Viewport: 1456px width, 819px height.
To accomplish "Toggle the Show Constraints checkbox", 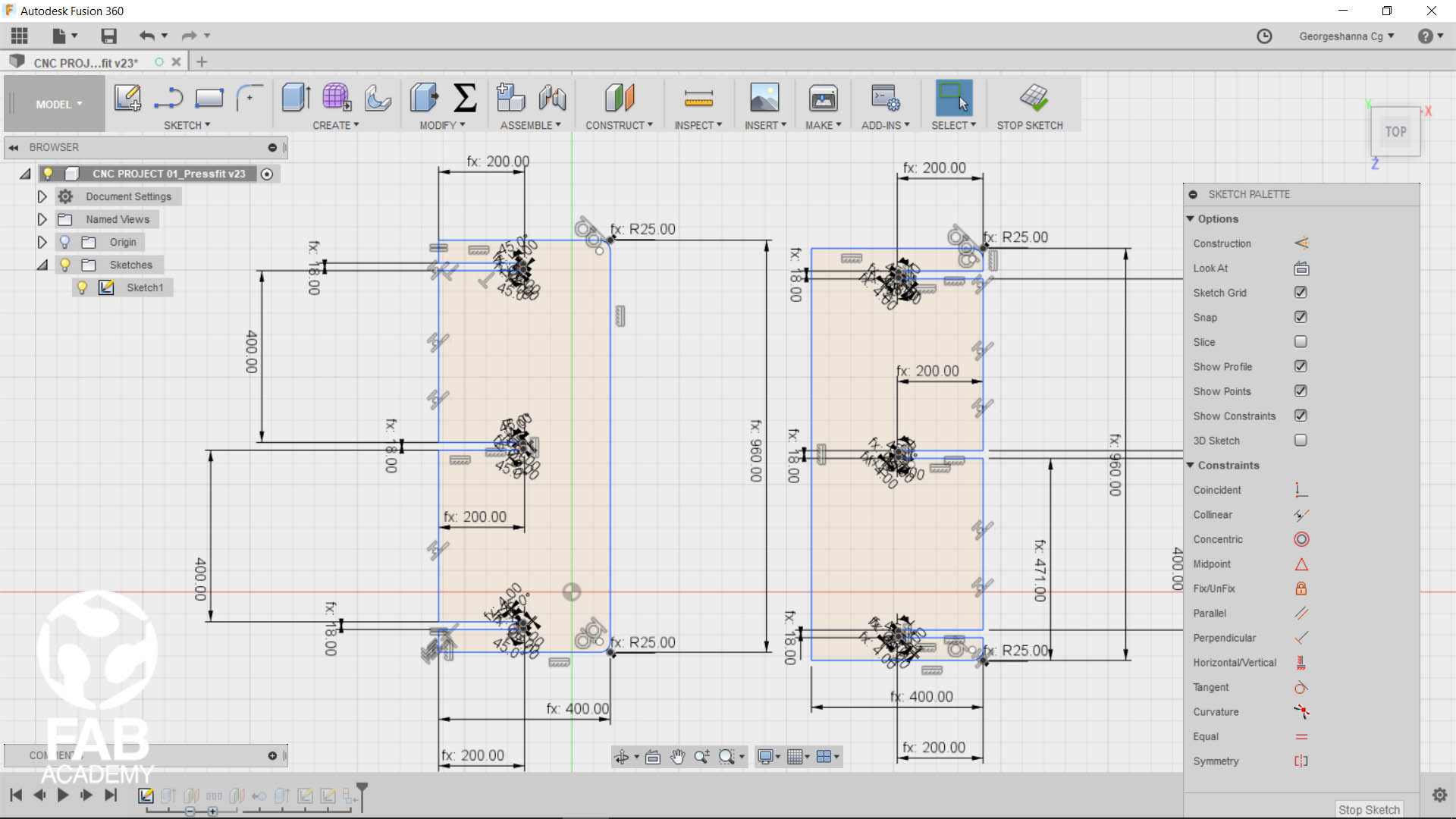I will (1301, 416).
